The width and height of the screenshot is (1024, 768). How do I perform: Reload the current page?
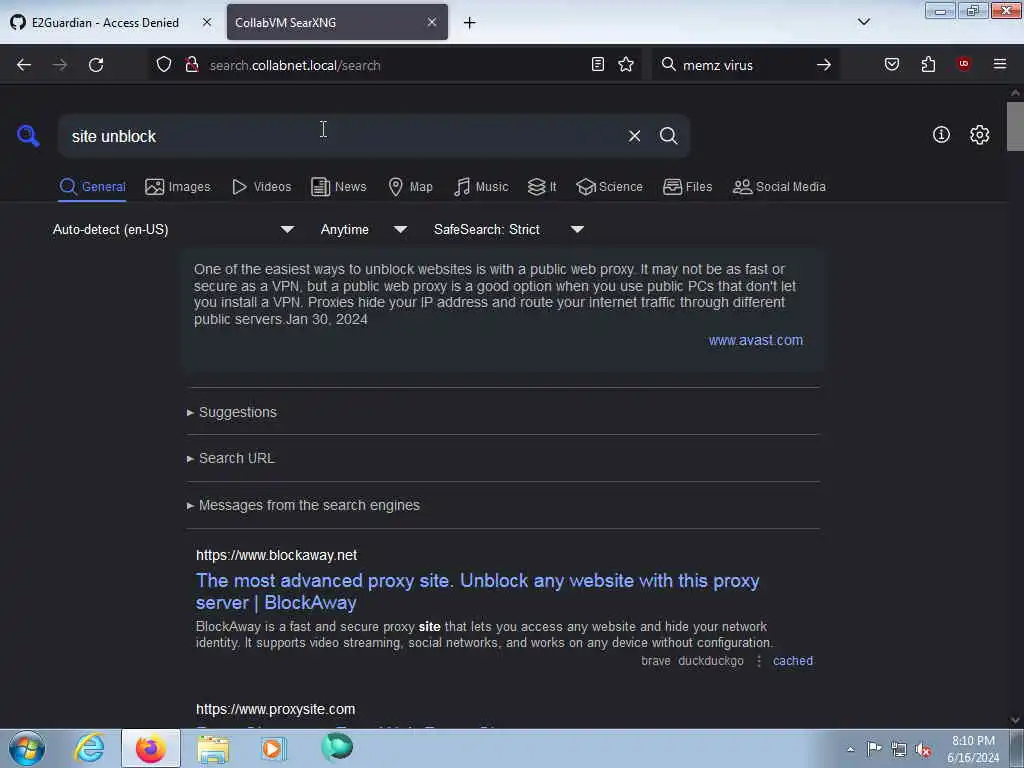click(96, 65)
